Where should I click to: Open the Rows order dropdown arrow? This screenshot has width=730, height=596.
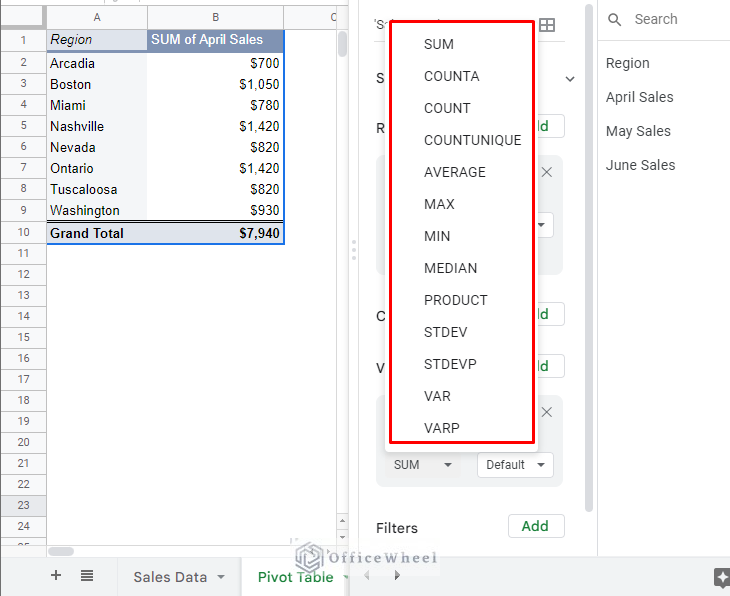pyautogui.click(x=541, y=225)
